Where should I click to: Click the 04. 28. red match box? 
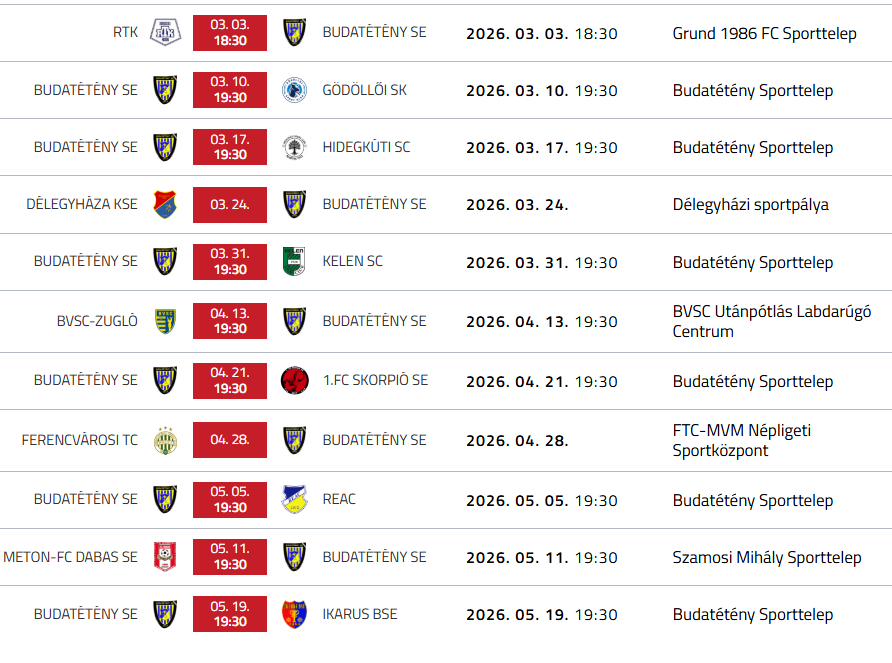pos(230,440)
